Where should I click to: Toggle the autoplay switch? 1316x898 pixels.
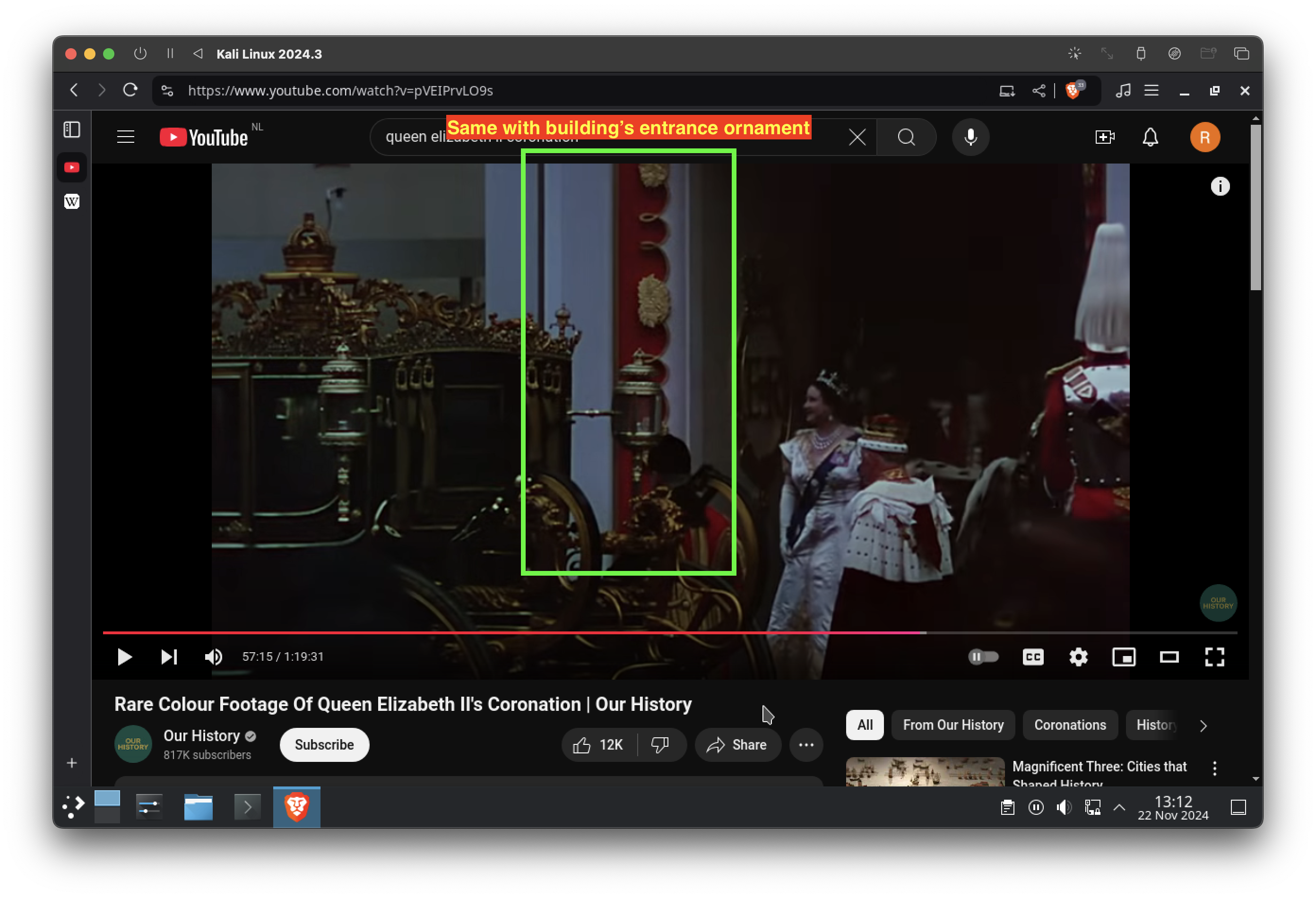(984, 657)
